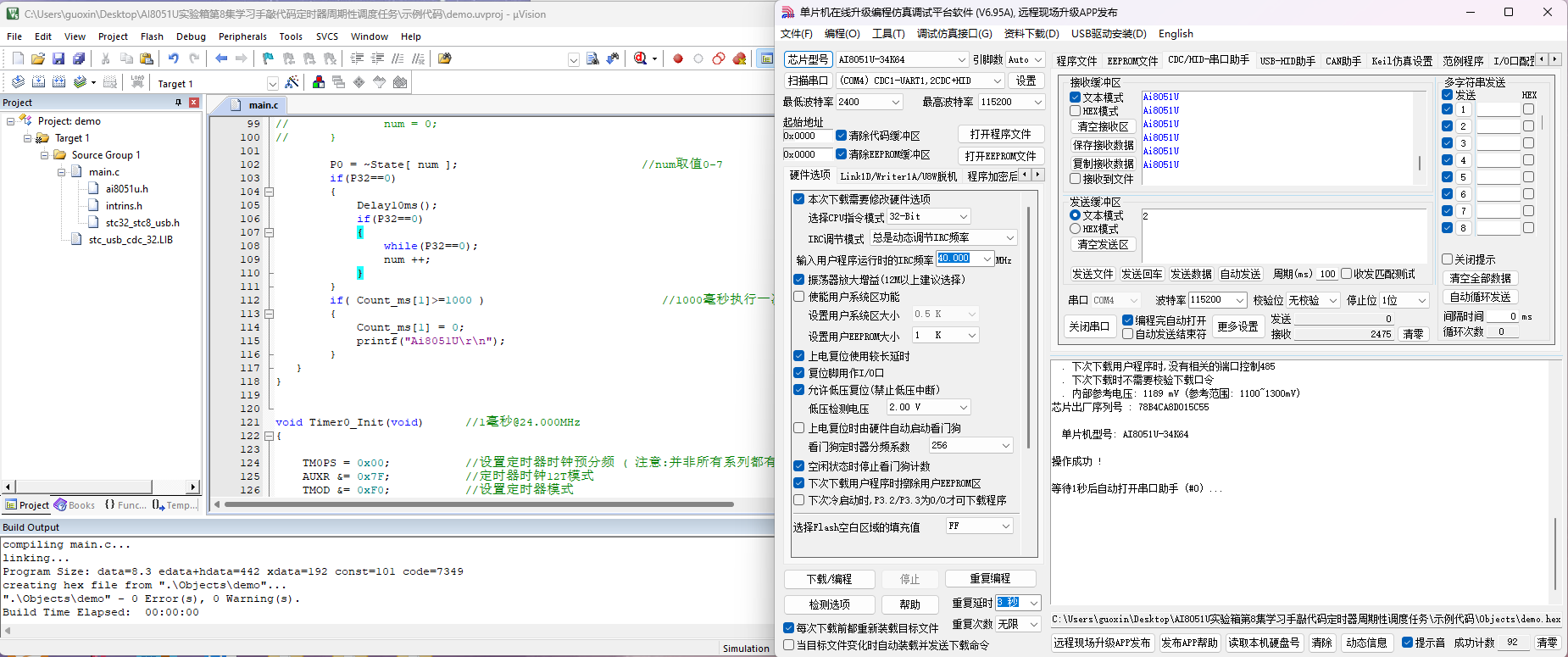Click the Rebuild all target files icon

pyautogui.click(x=58, y=82)
